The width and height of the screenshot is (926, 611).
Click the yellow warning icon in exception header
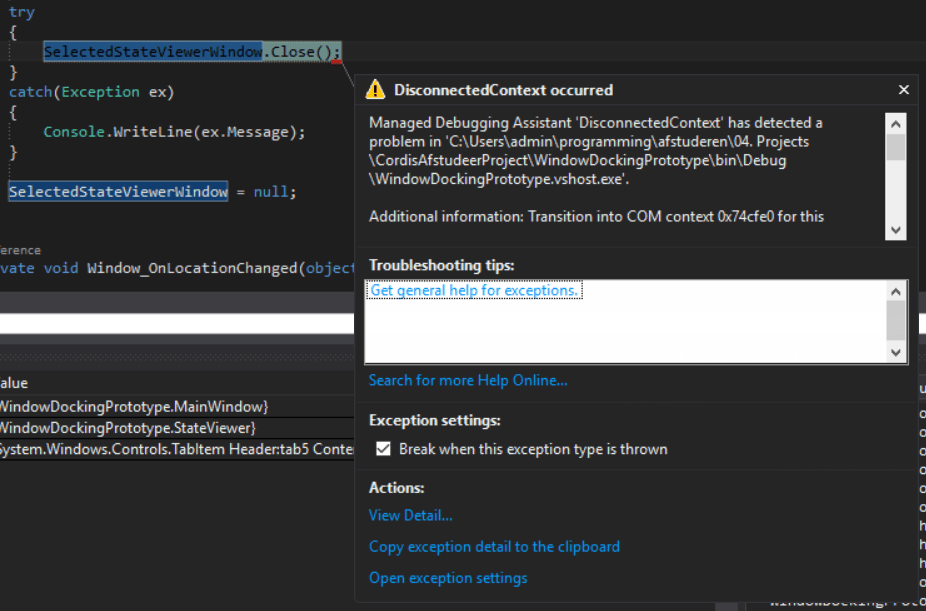click(x=375, y=90)
